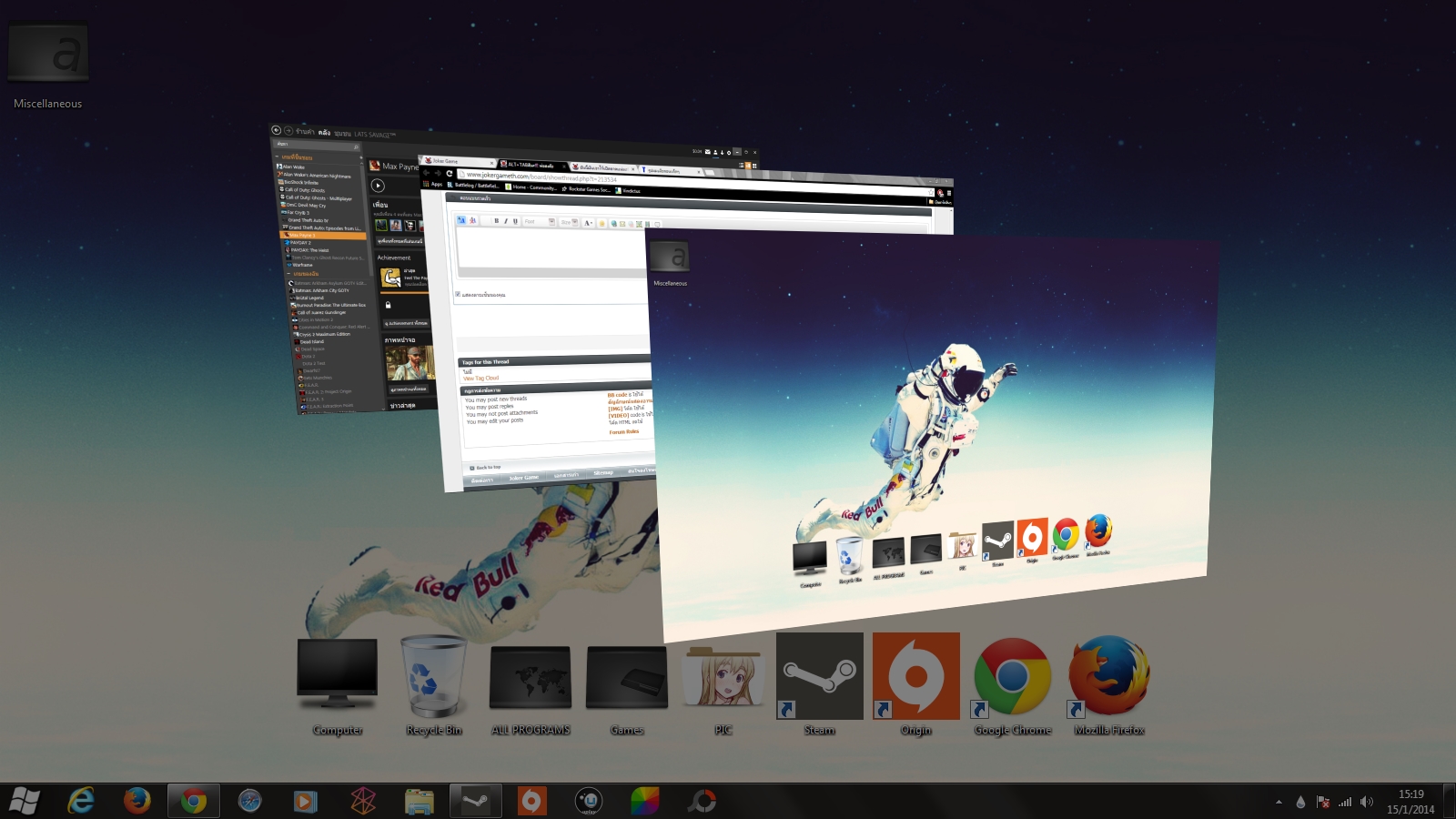Open the Miscellaneous desktop folder icon

[48, 64]
